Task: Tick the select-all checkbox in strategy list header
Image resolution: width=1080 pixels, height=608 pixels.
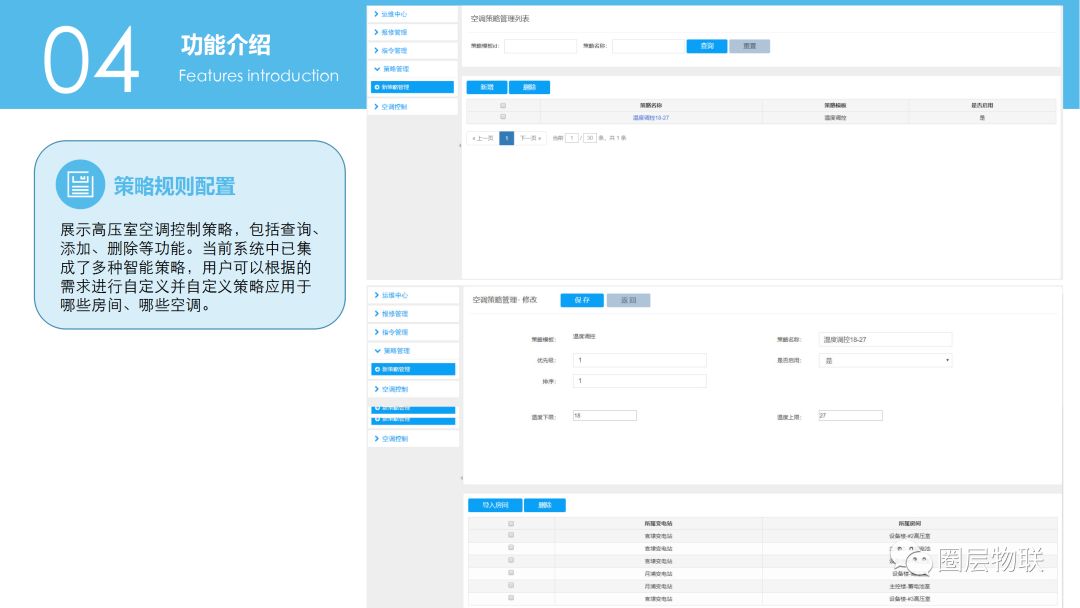Action: (503, 105)
